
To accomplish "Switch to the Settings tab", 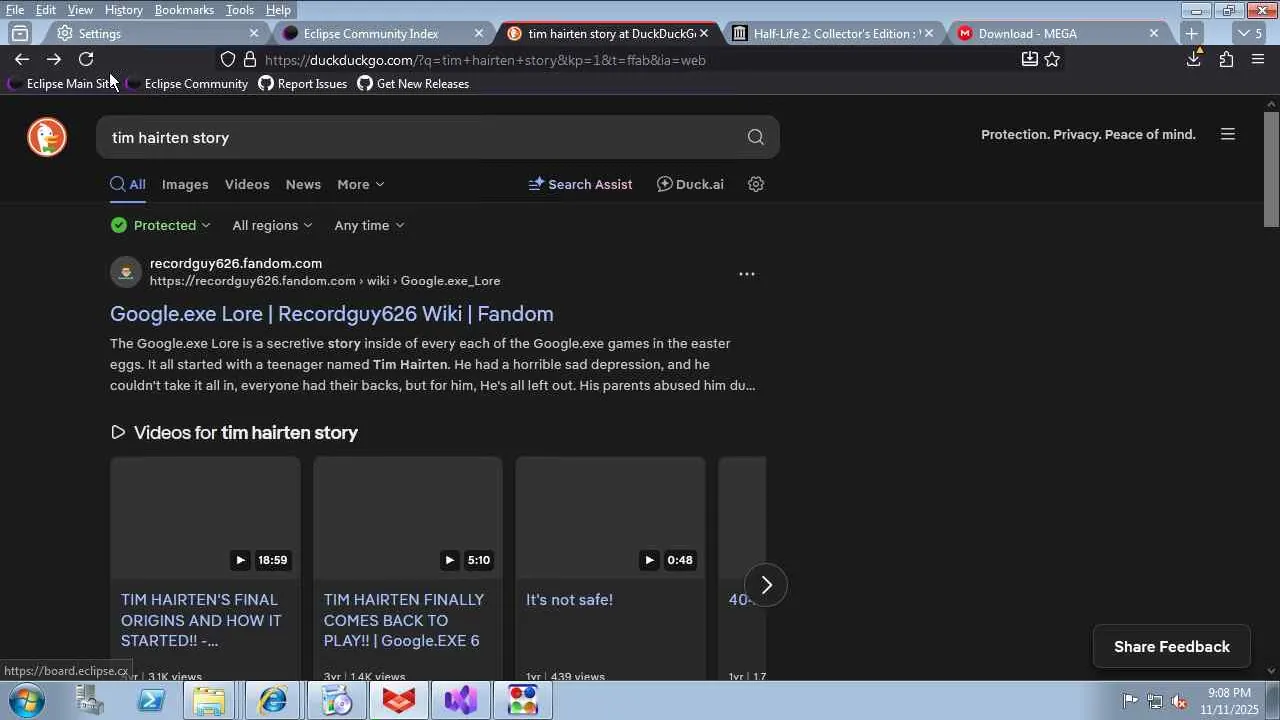I will 155,33.
